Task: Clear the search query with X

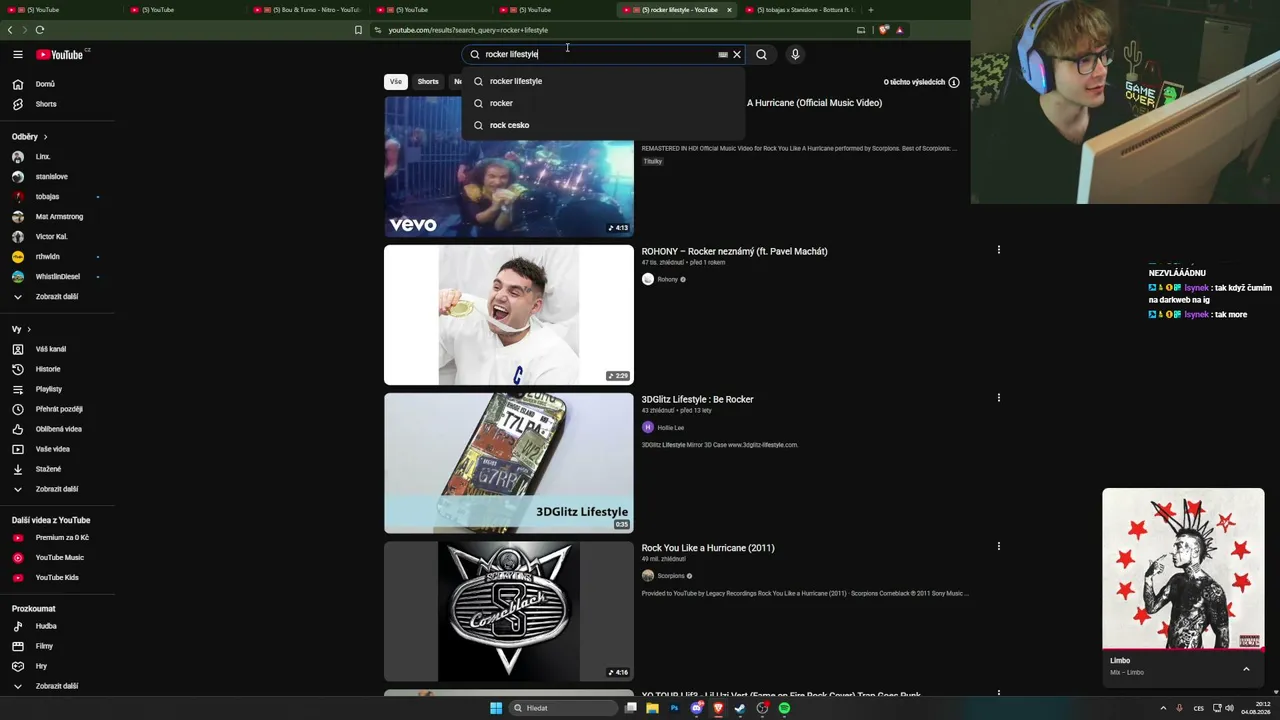Action: [x=737, y=55]
